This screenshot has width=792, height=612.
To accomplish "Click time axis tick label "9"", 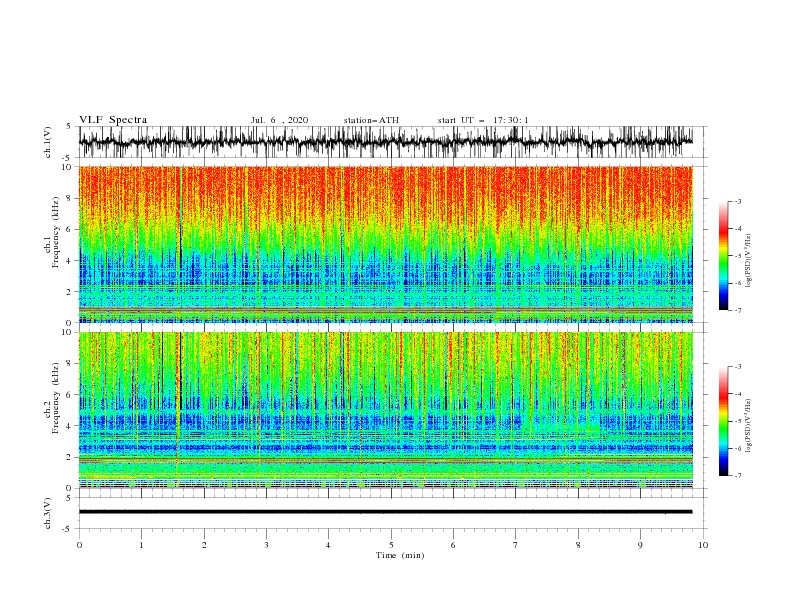I will pyautogui.click(x=640, y=545).
